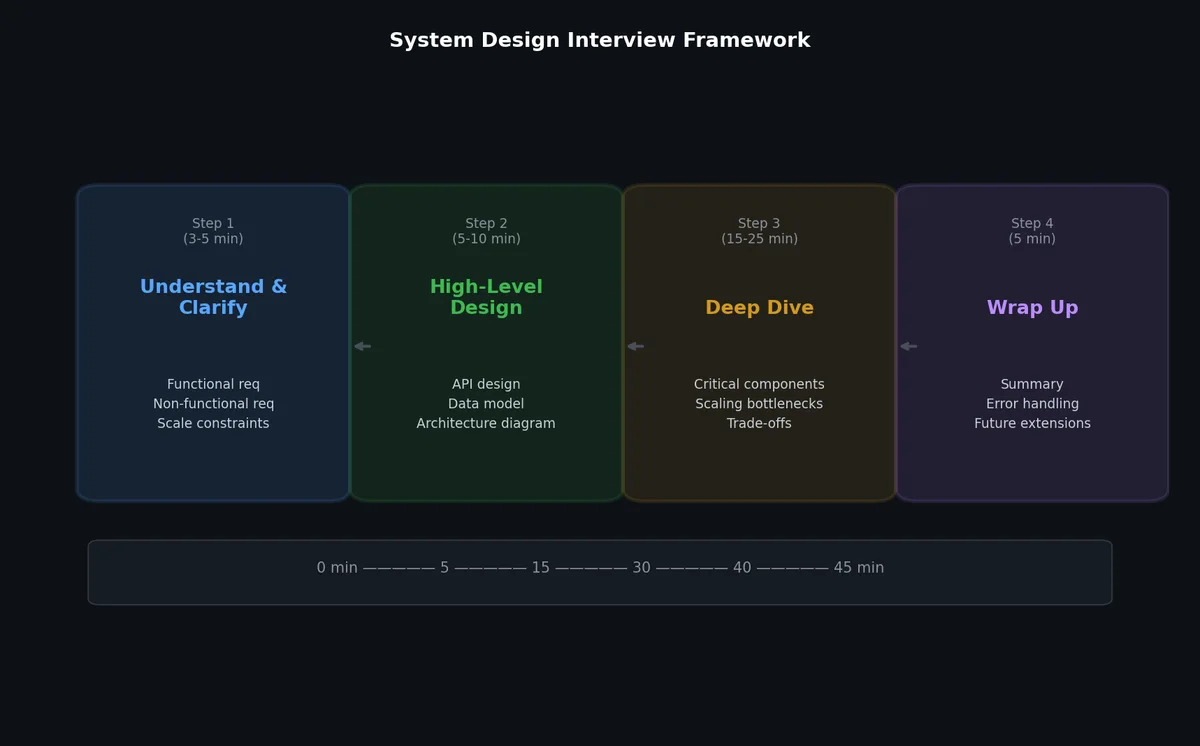Select Error handling text
This screenshot has height=746, width=1200.
[x=1032, y=404]
